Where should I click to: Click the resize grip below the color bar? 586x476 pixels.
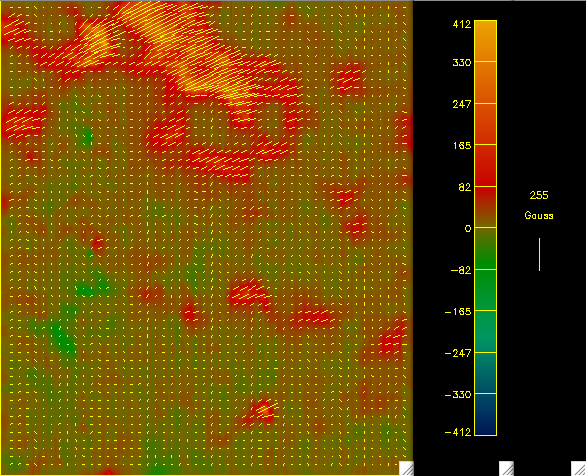point(507,469)
